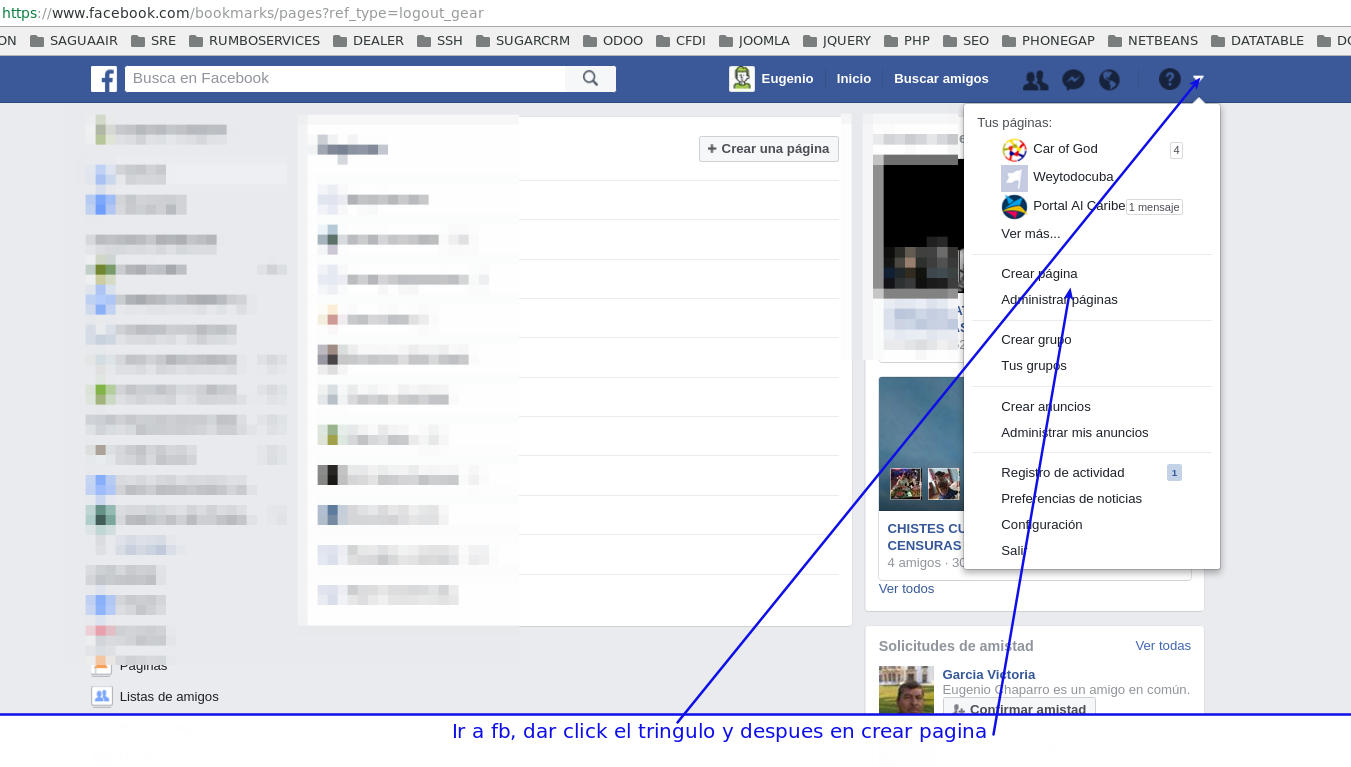Toggle the account menu triangle arrow

(1198, 80)
